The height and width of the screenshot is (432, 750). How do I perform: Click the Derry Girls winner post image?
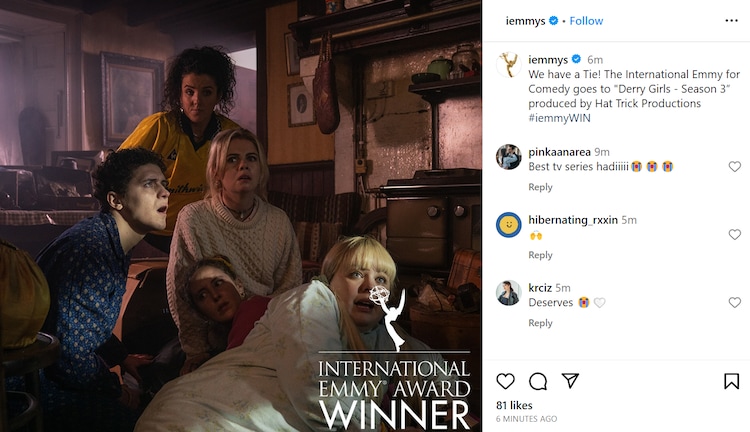(x=241, y=216)
